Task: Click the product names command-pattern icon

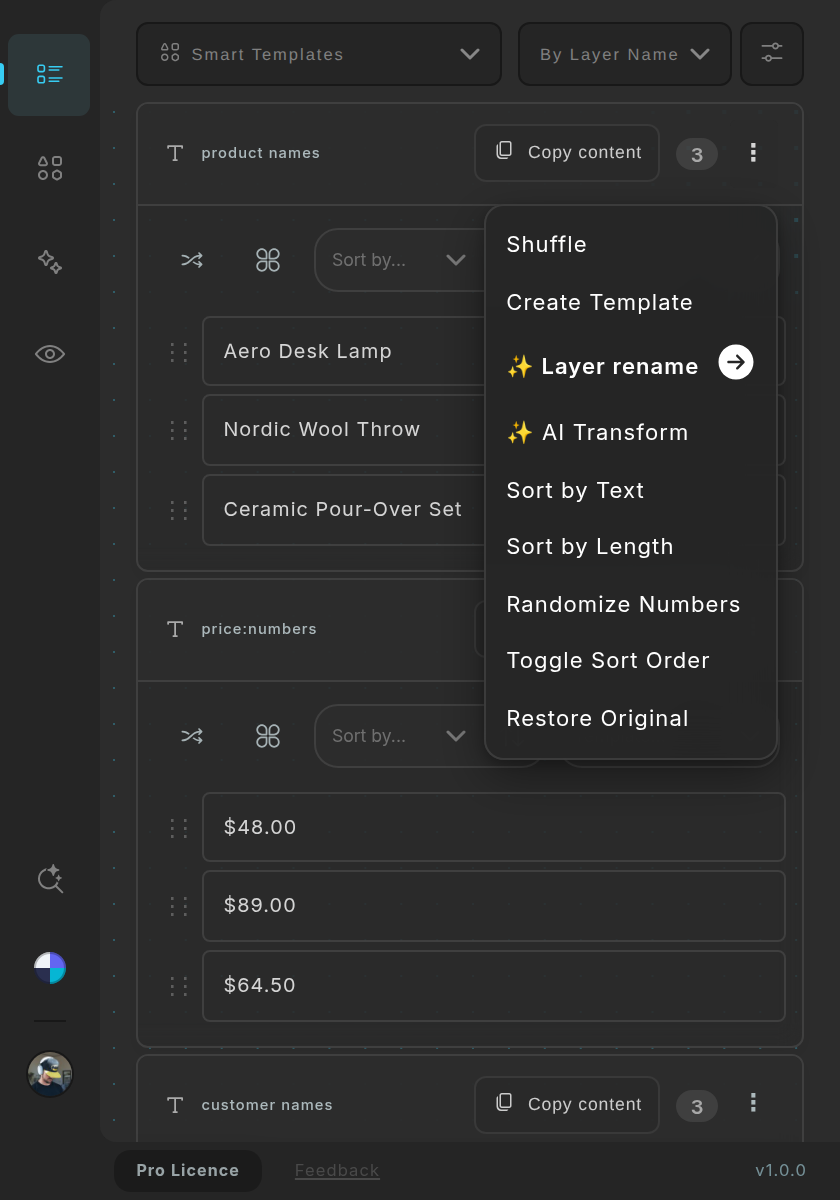Action: point(268,260)
